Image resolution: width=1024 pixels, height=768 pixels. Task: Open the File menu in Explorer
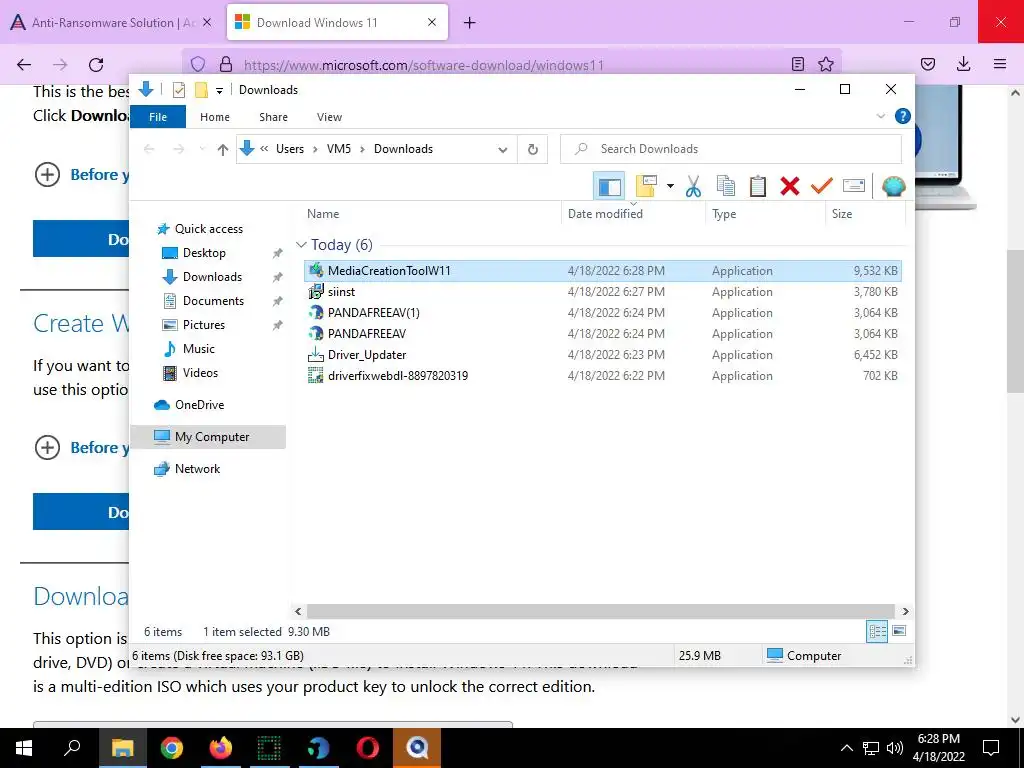158,117
